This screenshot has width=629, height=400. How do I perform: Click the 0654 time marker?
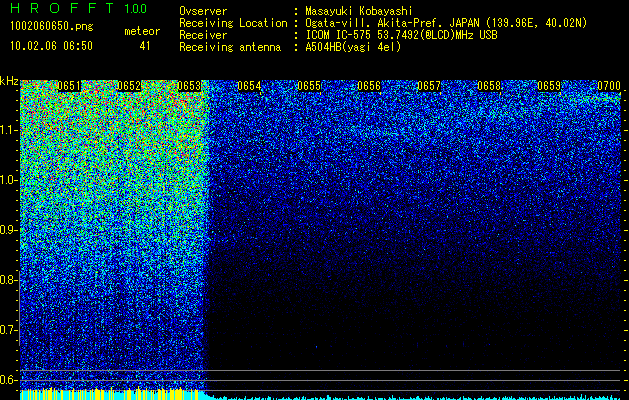(x=249, y=86)
